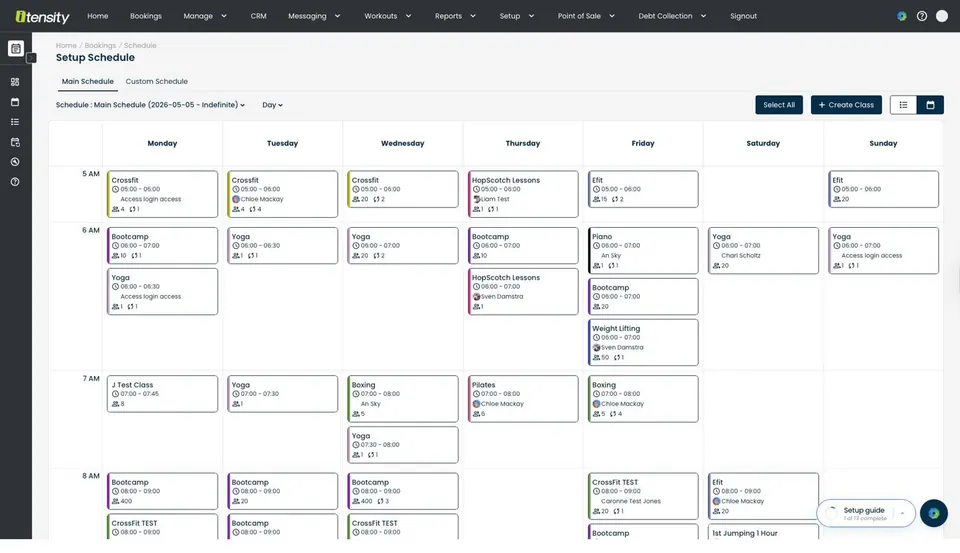Image resolution: width=960 pixels, height=553 pixels.
Task: Click attendees icon on Monday 8 AM Bootcamp
Action: click(115, 501)
